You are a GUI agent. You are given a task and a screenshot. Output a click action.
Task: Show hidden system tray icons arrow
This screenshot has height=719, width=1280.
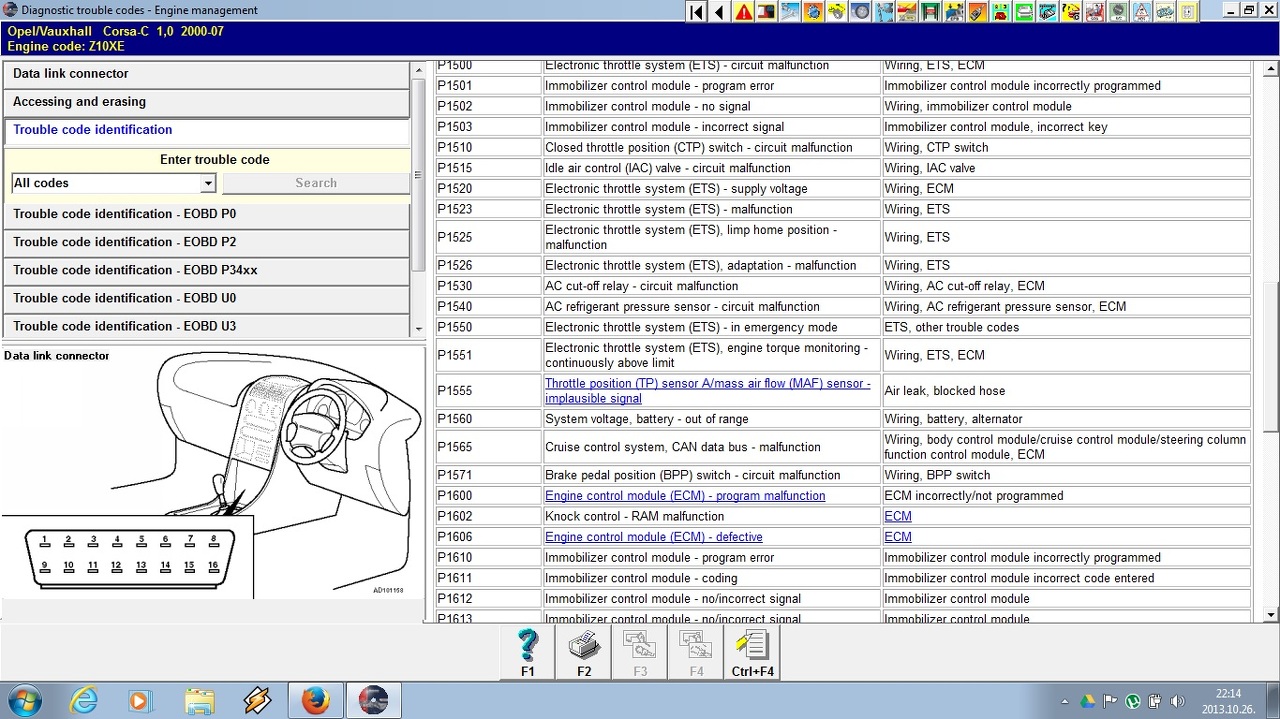tap(1065, 701)
